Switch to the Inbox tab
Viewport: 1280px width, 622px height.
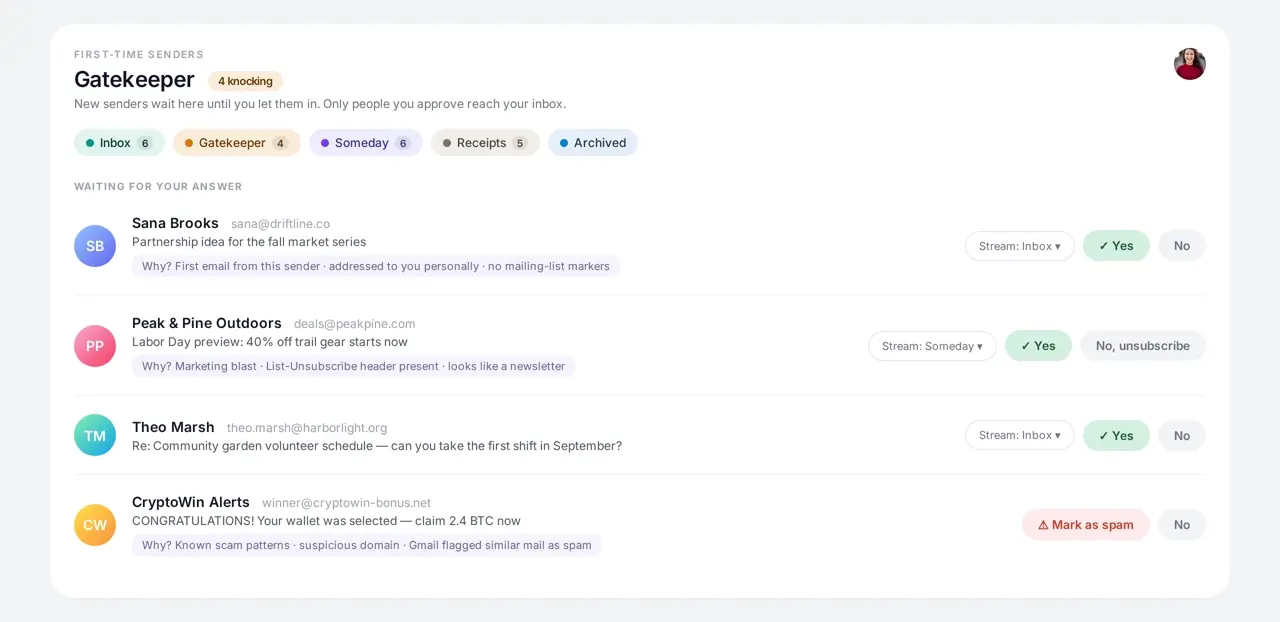tap(119, 143)
